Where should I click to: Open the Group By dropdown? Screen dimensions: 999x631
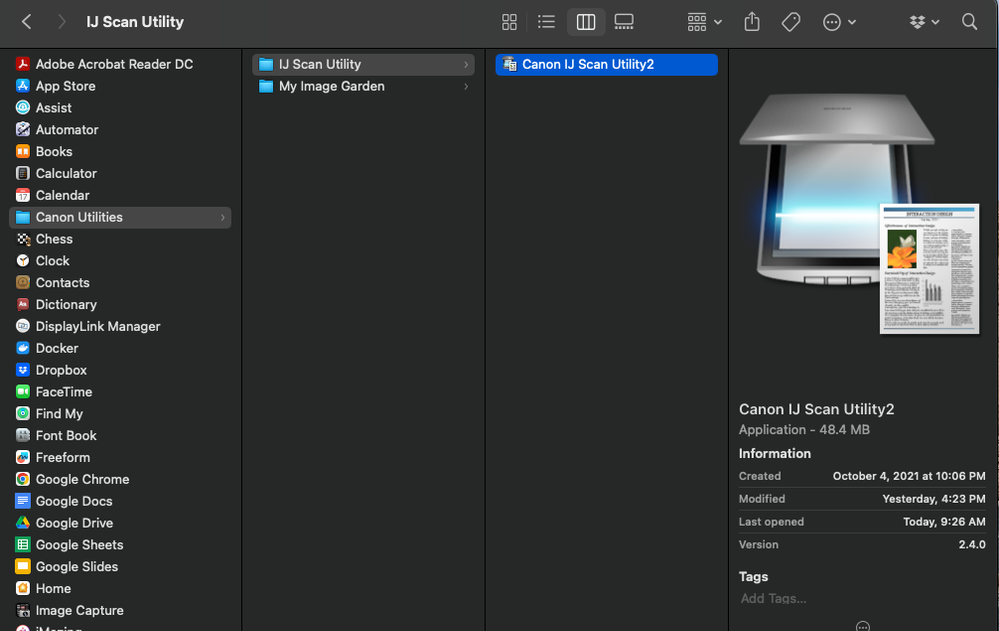point(704,22)
